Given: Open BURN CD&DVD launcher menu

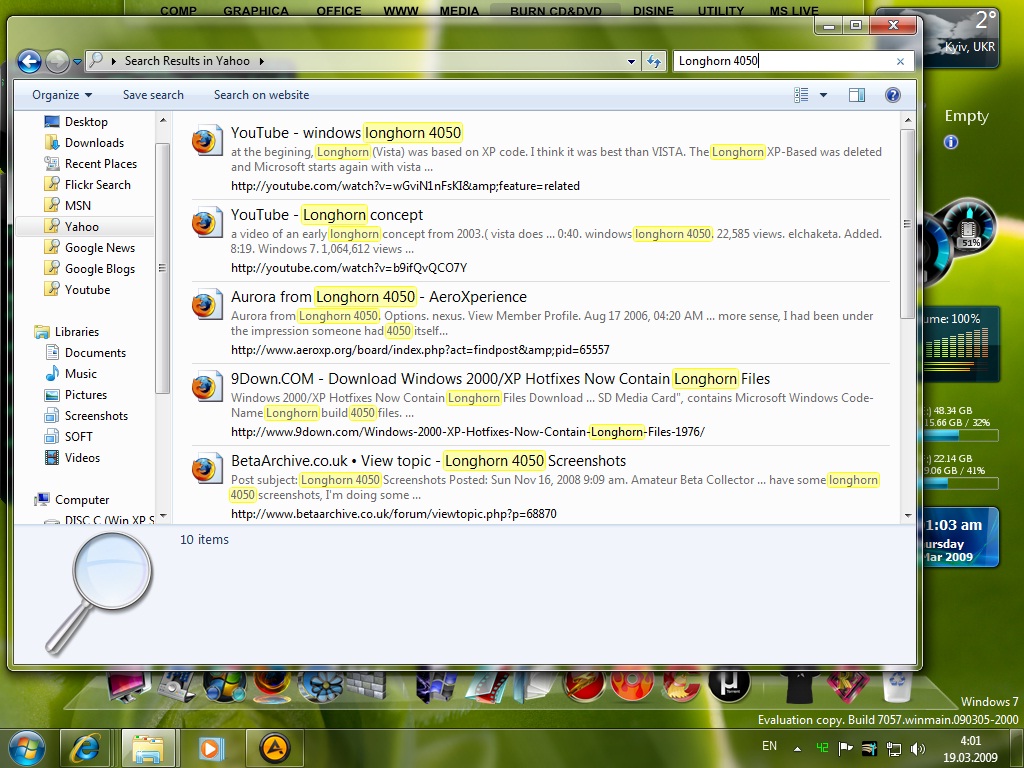Looking at the screenshot, I should [556, 10].
